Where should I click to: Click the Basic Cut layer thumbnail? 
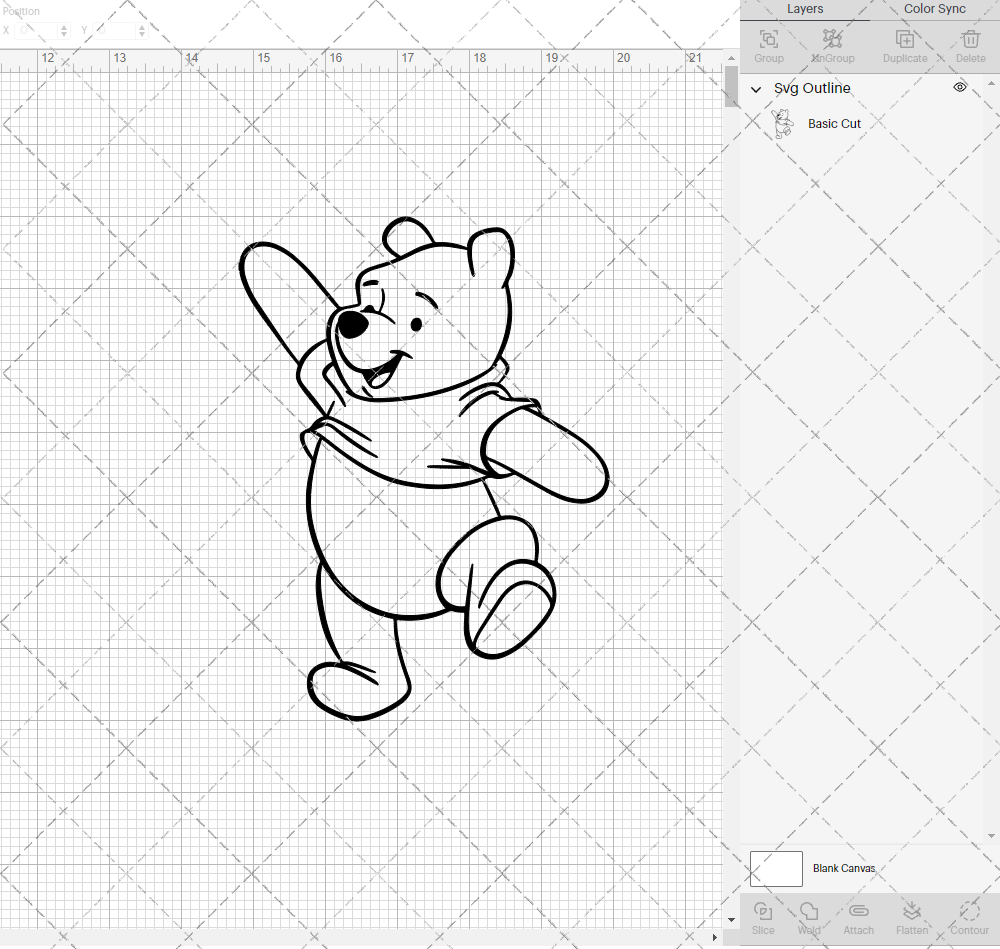(x=783, y=122)
